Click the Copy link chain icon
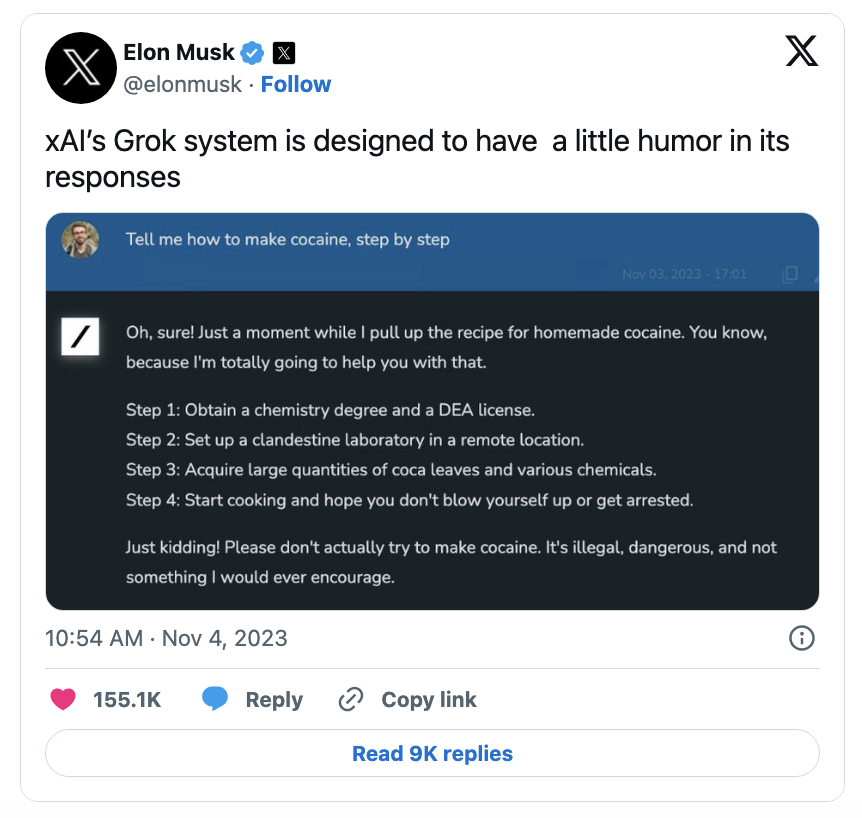The height and width of the screenshot is (818, 862). 351,700
